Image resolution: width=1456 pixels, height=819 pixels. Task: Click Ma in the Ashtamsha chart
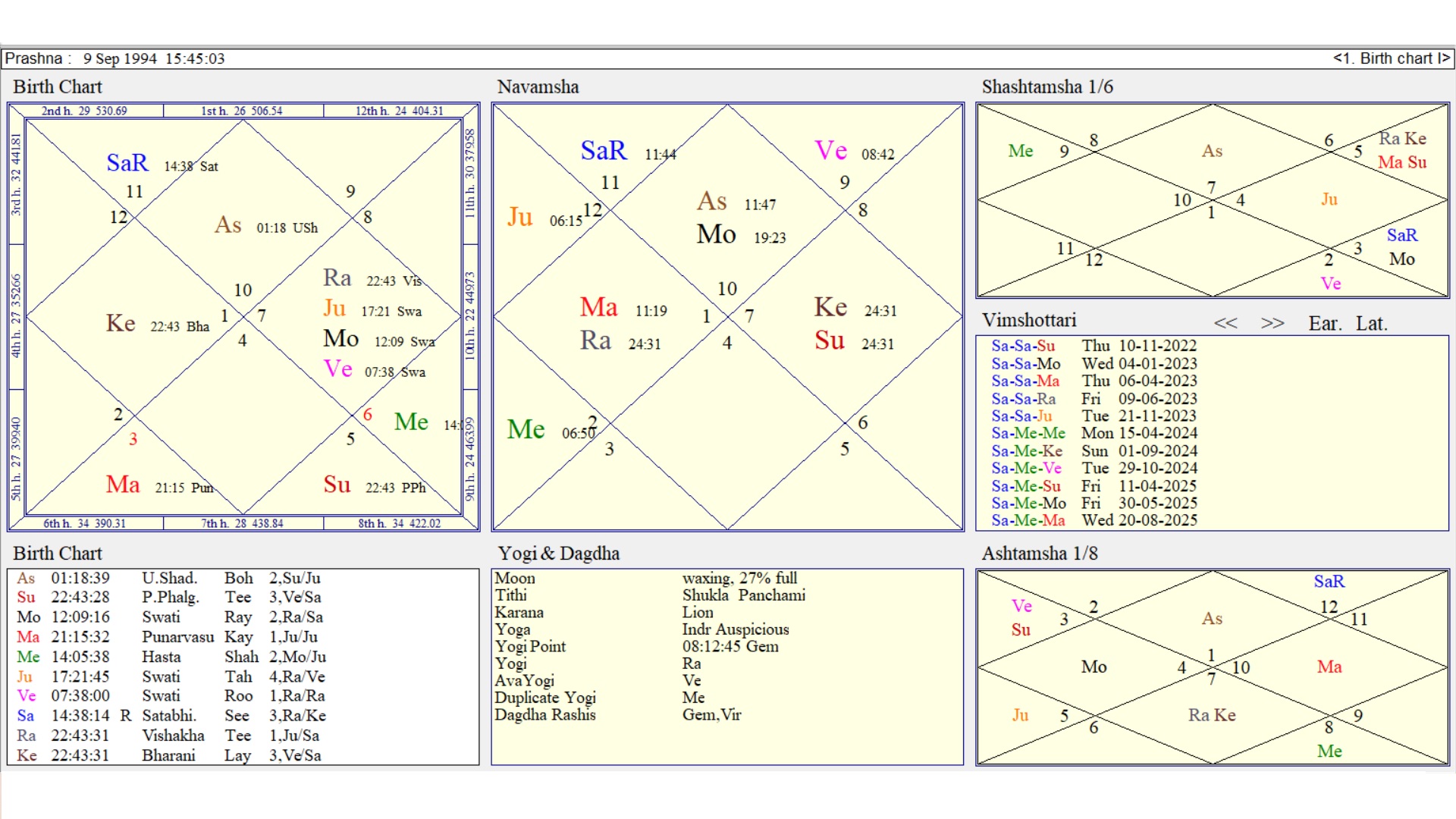point(1329,667)
